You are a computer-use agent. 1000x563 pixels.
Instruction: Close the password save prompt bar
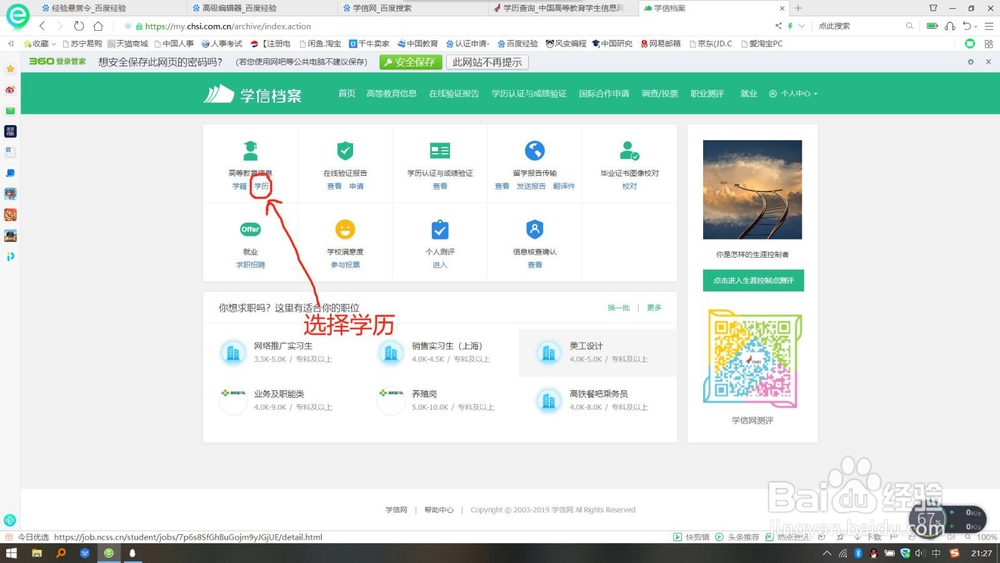(989, 62)
